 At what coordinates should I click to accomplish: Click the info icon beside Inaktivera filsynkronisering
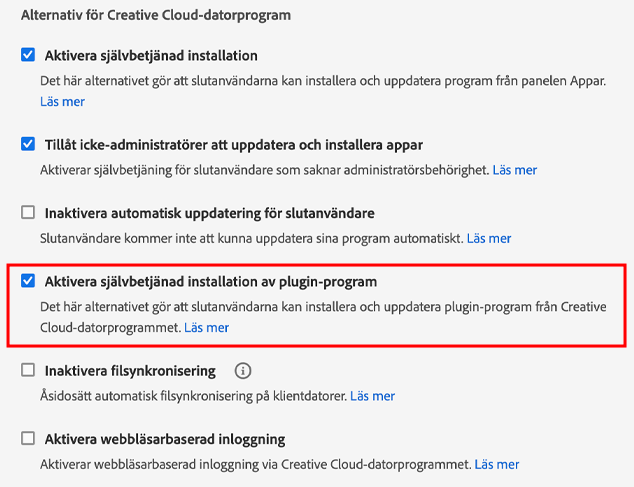242,371
